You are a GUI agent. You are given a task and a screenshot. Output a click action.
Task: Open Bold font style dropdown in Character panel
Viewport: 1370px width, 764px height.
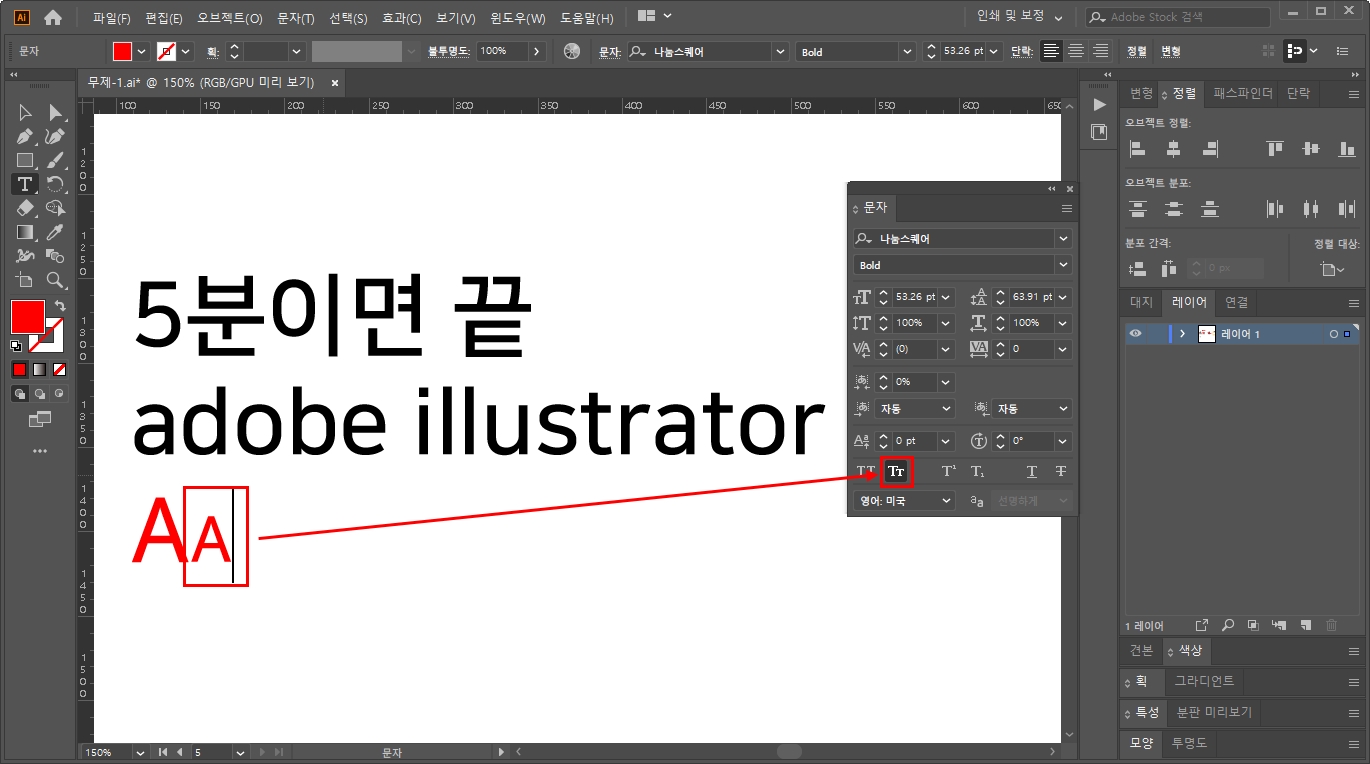tap(1063, 265)
